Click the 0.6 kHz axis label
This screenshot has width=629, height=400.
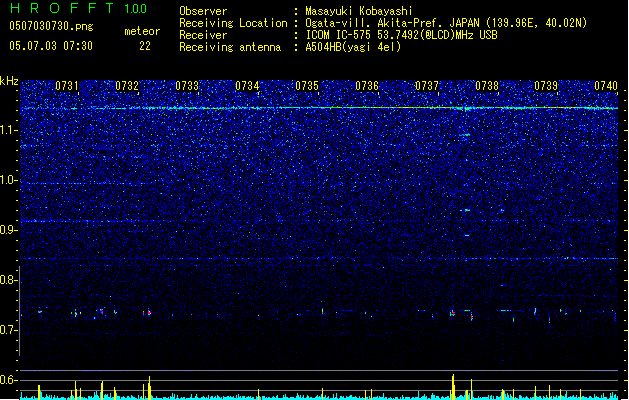coord(9,380)
